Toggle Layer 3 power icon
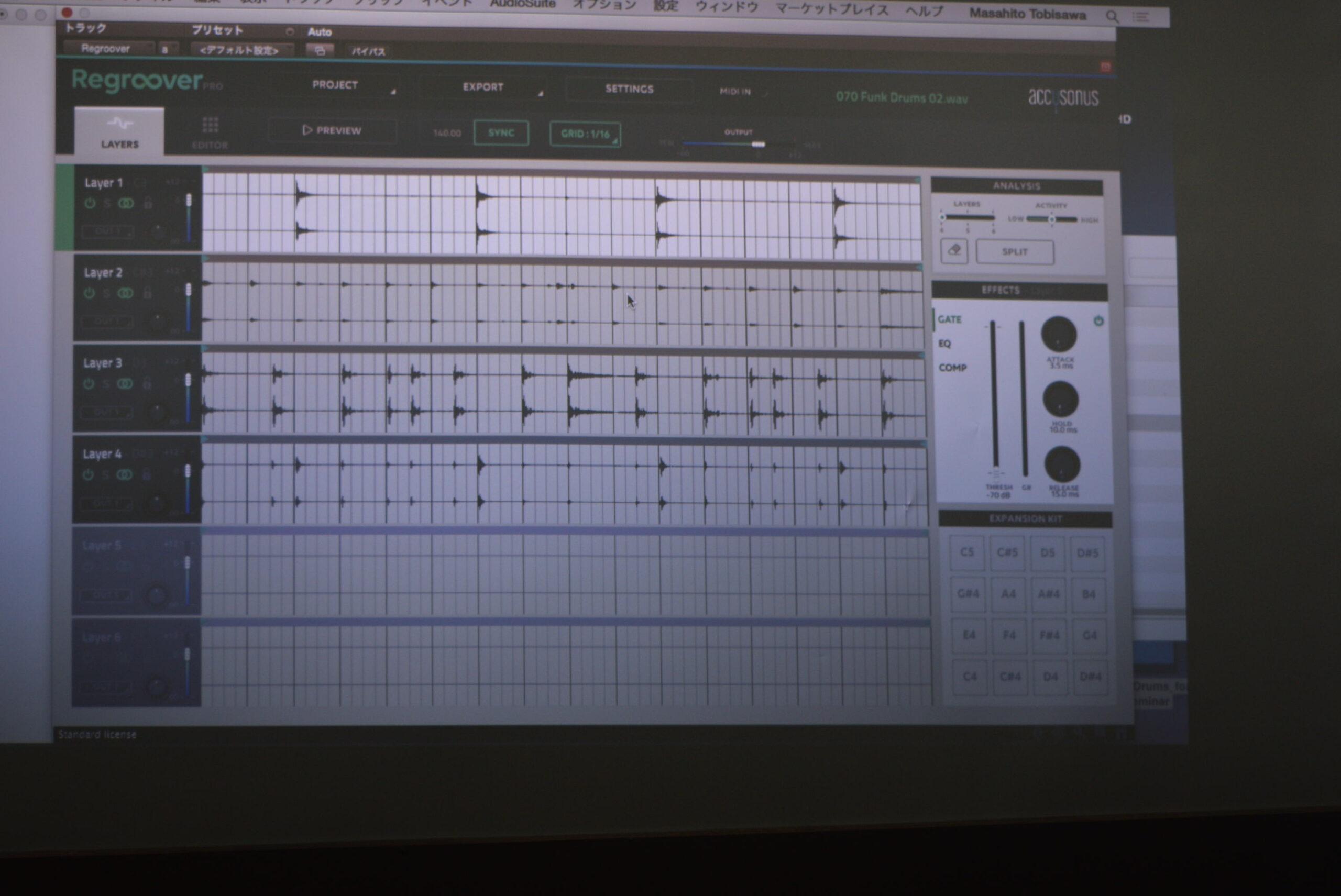Image resolution: width=1341 pixels, height=896 pixels. (x=89, y=384)
